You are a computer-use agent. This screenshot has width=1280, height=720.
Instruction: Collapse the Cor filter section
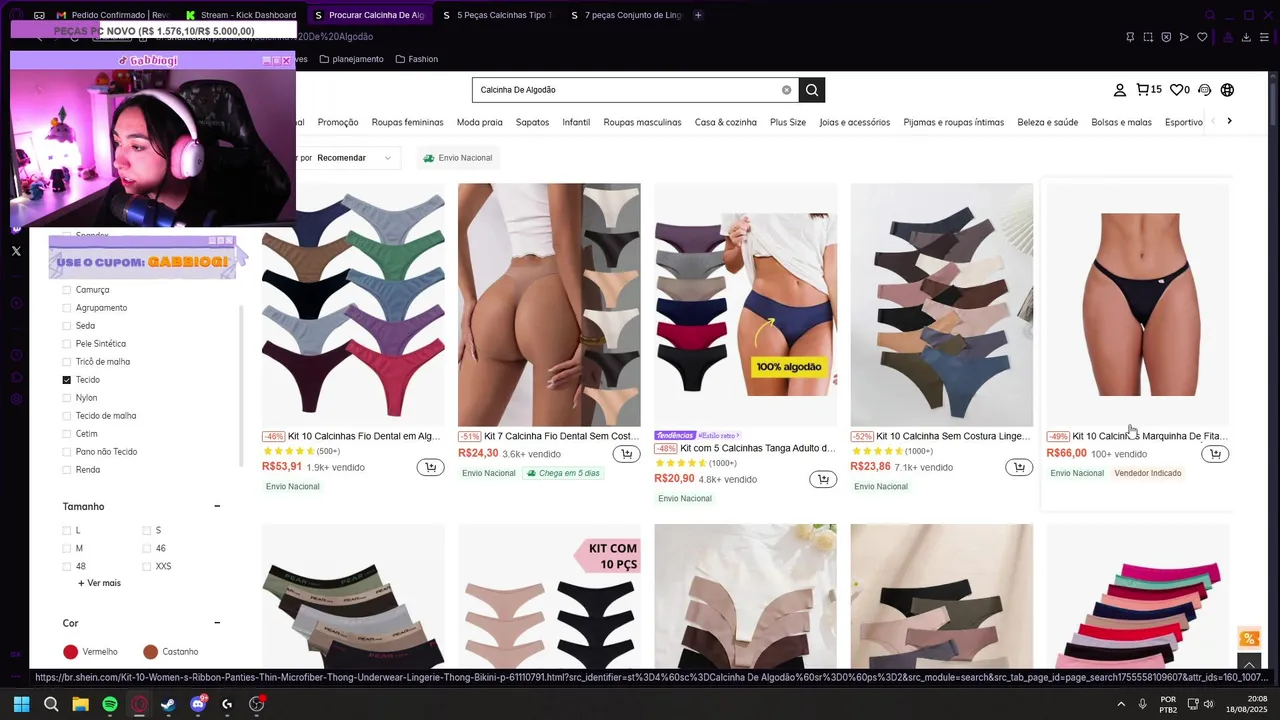pyautogui.click(x=217, y=623)
